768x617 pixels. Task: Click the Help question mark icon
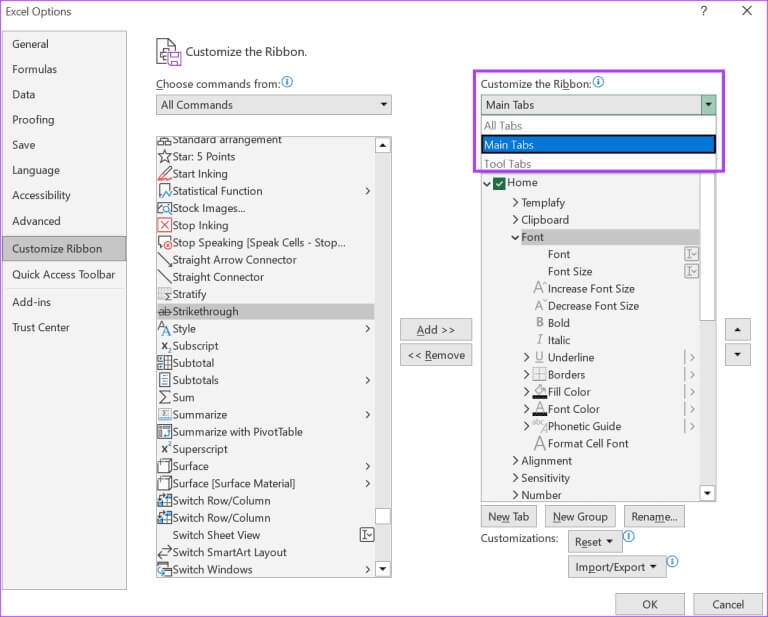click(703, 11)
